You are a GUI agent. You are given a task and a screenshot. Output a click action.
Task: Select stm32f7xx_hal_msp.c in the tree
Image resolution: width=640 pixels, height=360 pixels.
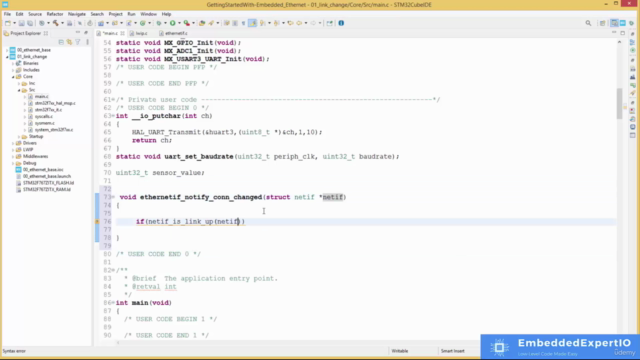point(55,103)
